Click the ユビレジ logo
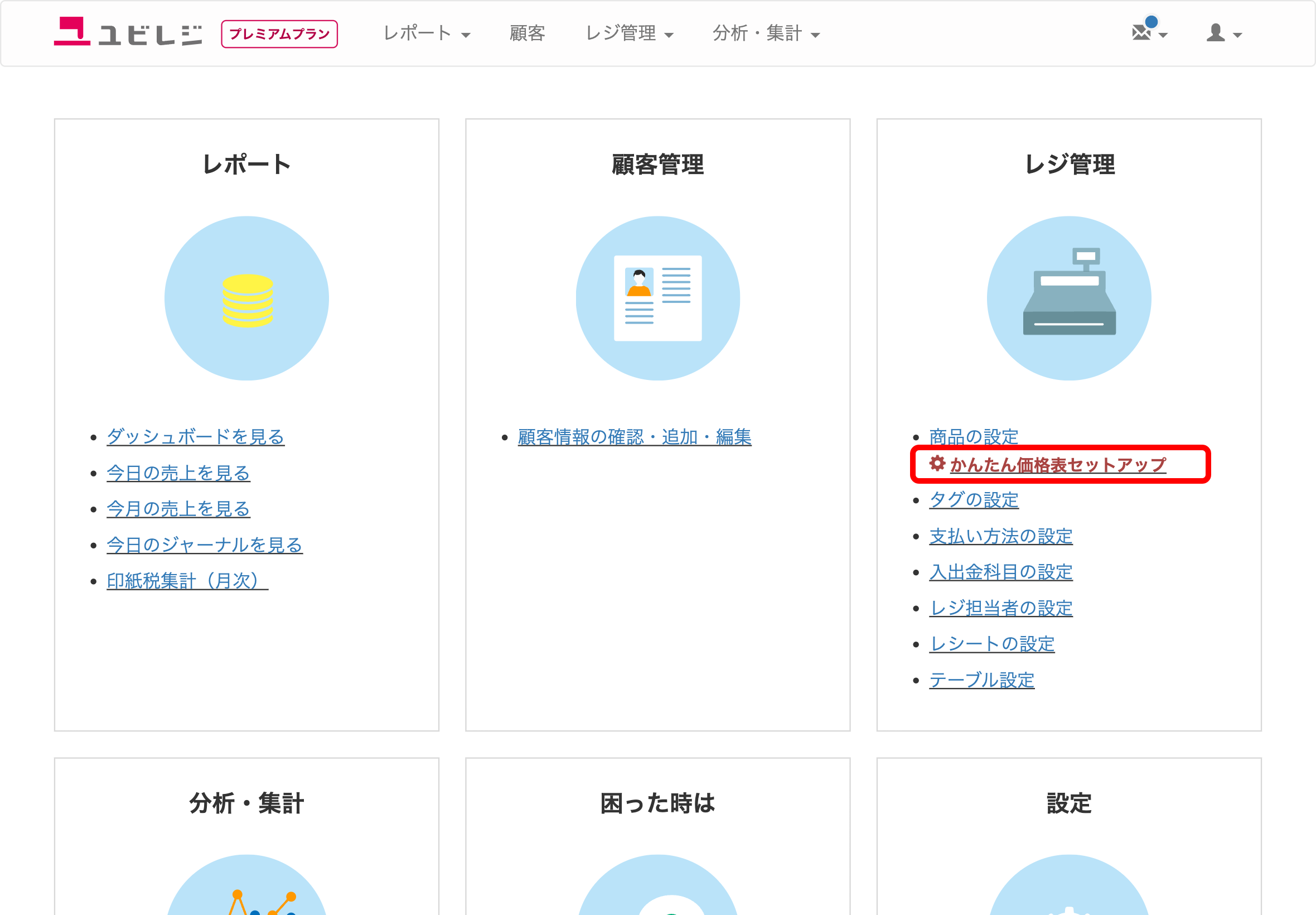This screenshot has height=915, width=1316. point(128,32)
